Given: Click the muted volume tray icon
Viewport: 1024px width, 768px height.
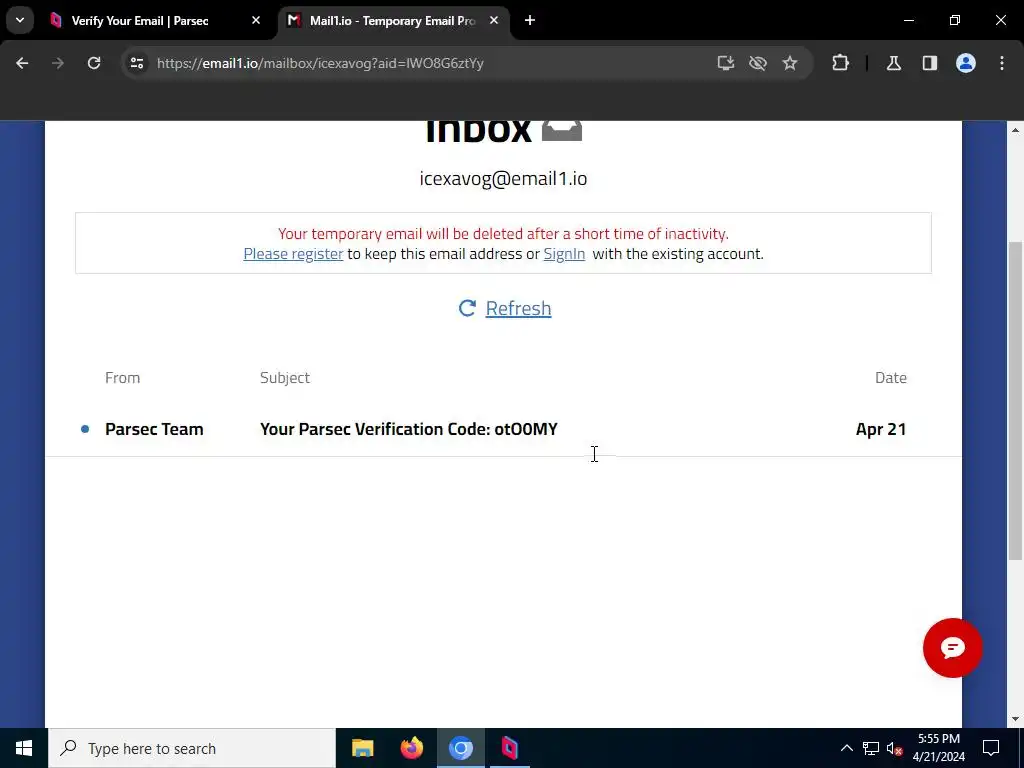Looking at the screenshot, I should click(895, 748).
